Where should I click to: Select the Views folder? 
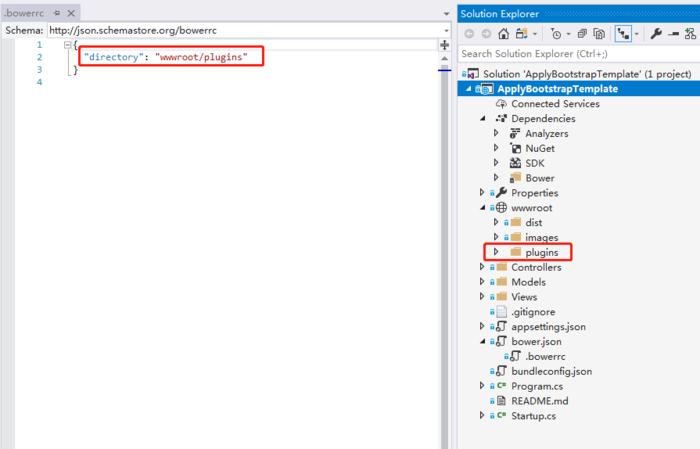(x=524, y=297)
